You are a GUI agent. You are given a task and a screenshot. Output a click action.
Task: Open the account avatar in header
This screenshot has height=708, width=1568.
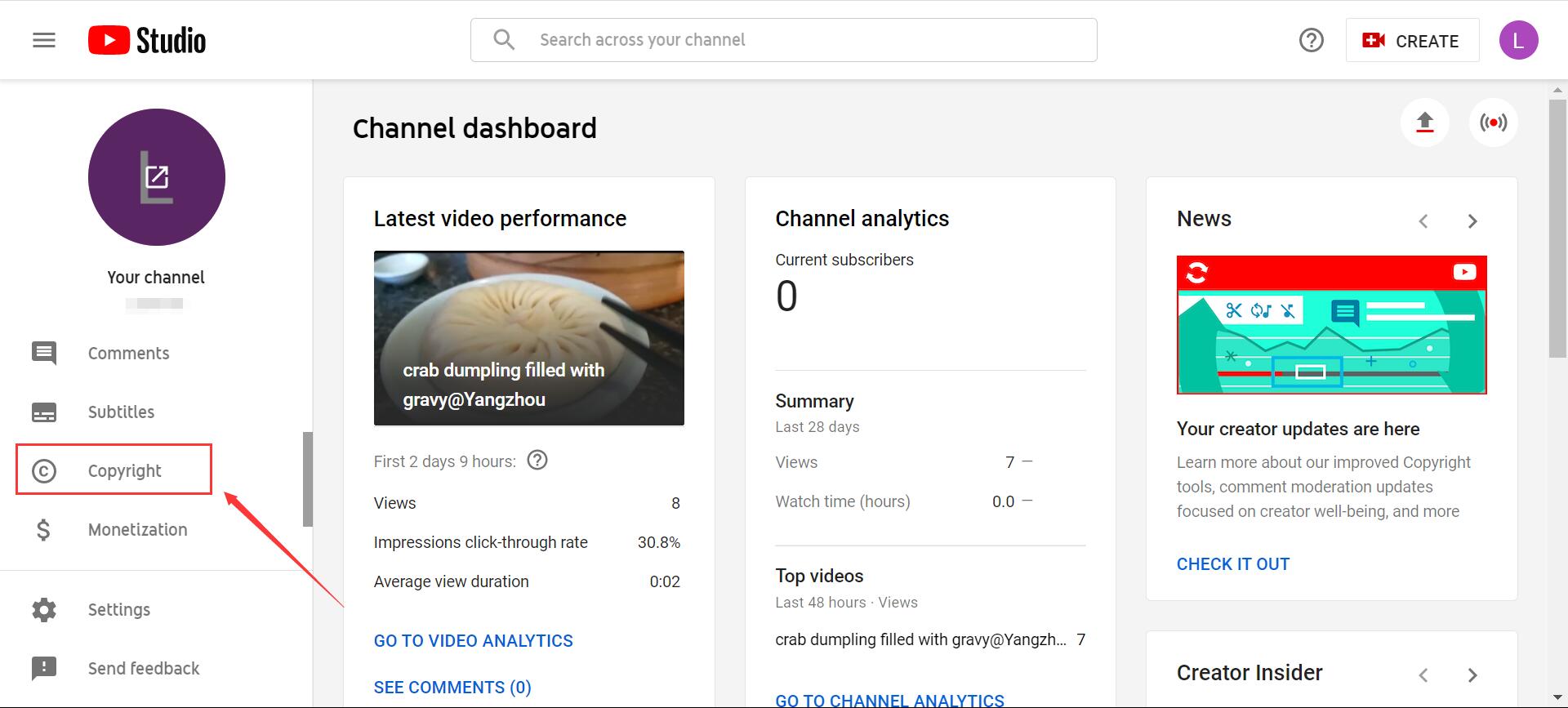(1518, 40)
